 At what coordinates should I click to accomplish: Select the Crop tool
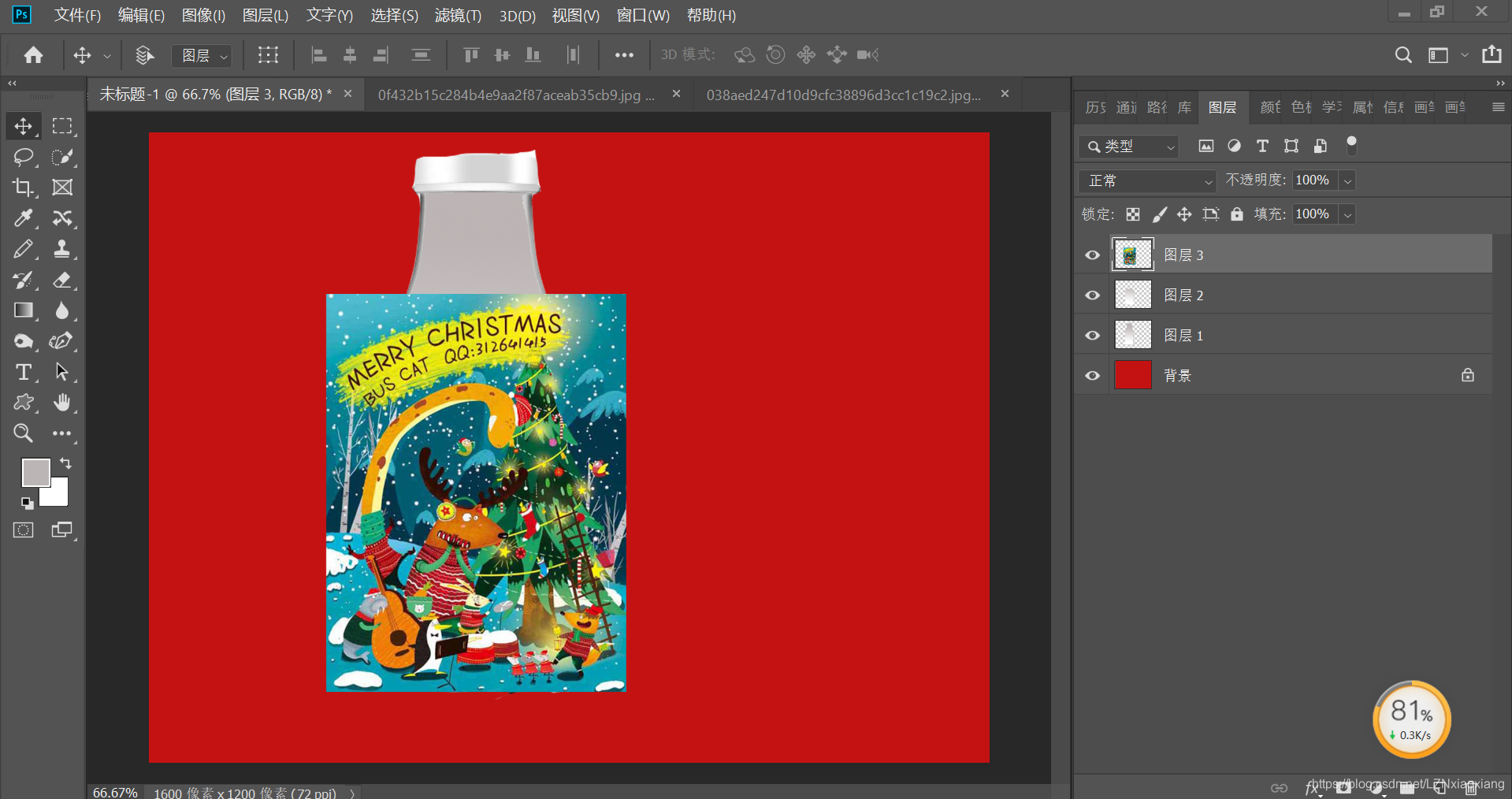[x=23, y=188]
